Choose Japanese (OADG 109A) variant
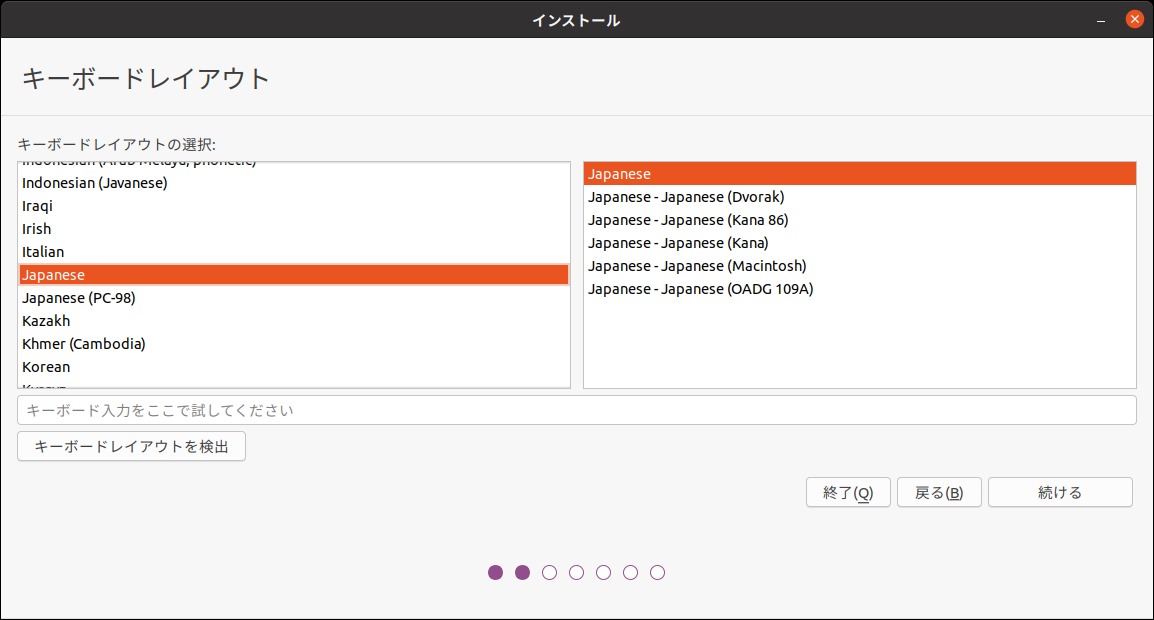This screenshot has height=620, width=1154. click(x=860, y=289)
